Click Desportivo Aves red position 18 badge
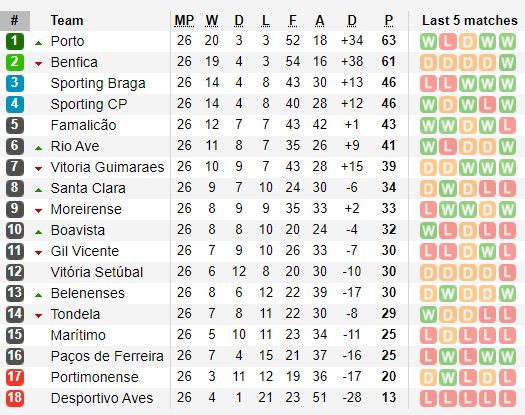525x415 pixels. pos(15,398)
